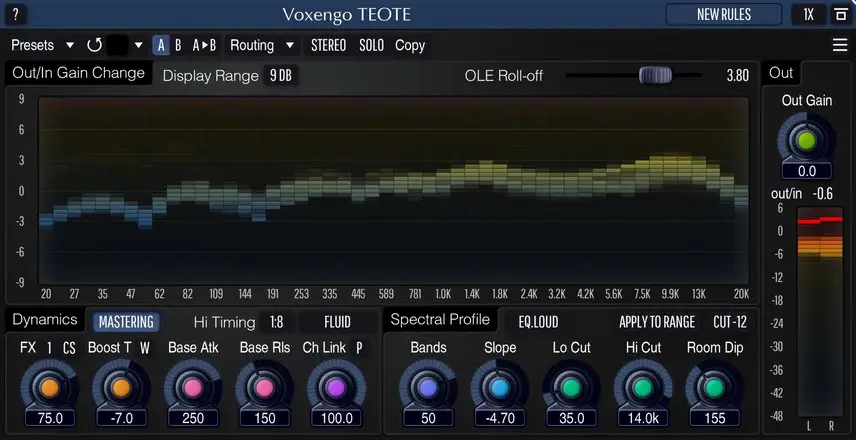
Task: Click the Base Rls value field 150
Action: click(x=264, y=419)
